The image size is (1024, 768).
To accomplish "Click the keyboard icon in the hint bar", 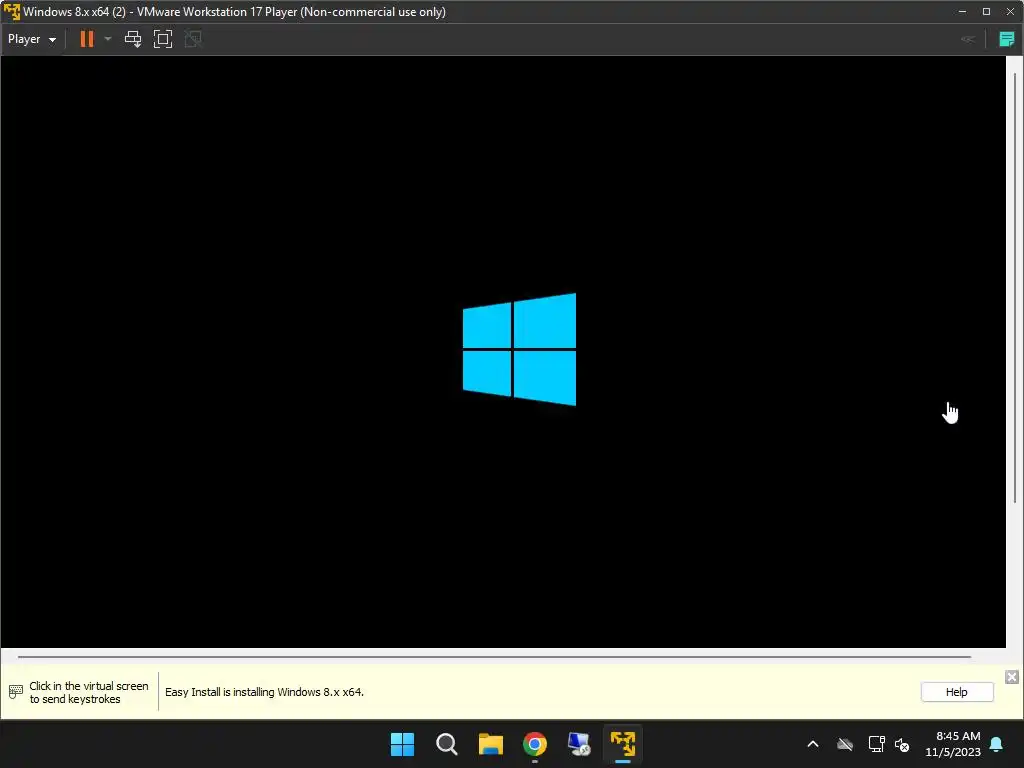I will coord(16,692).
